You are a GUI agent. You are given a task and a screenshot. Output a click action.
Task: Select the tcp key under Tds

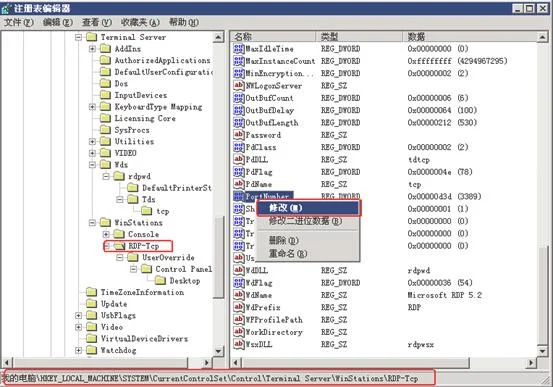pos(163,211)
